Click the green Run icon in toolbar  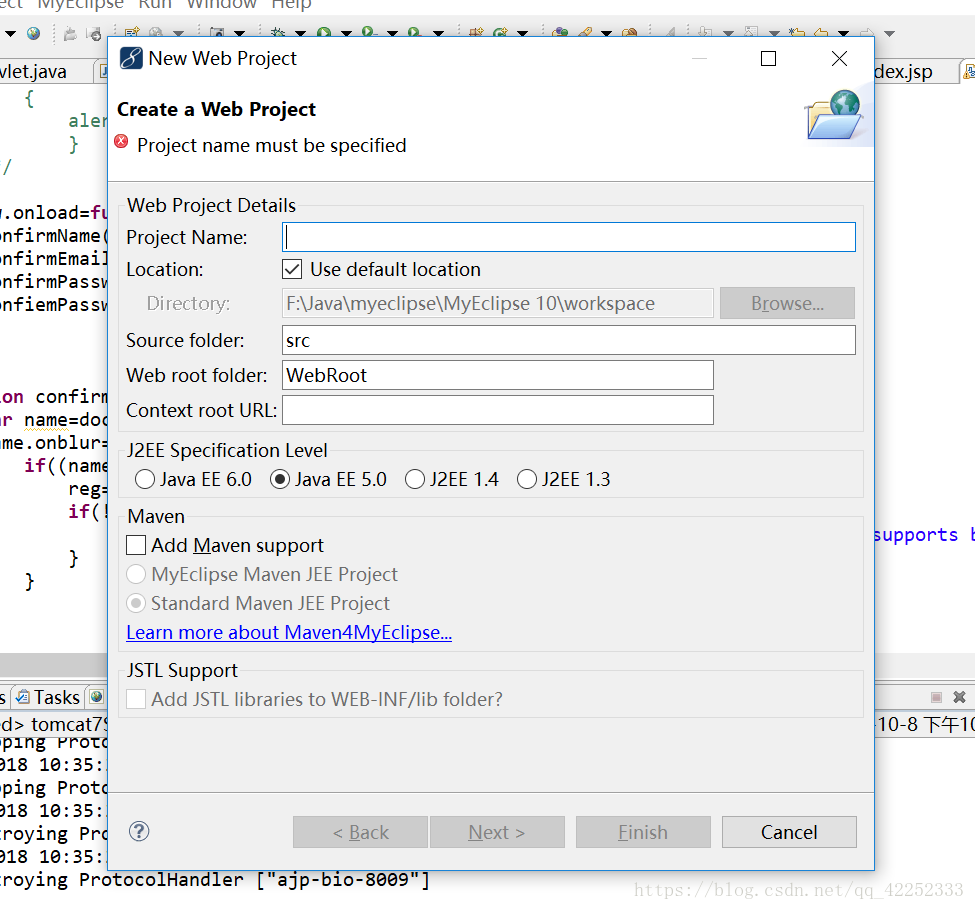(x=323, y=32)
